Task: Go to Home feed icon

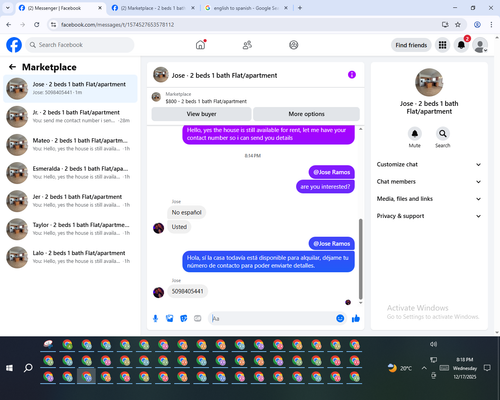Action: [200, 45]
